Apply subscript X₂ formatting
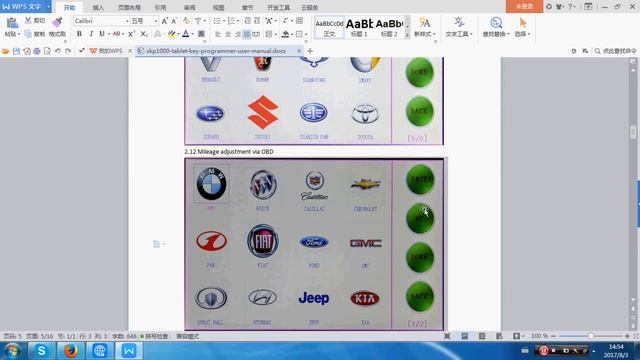 pos(144,34)
